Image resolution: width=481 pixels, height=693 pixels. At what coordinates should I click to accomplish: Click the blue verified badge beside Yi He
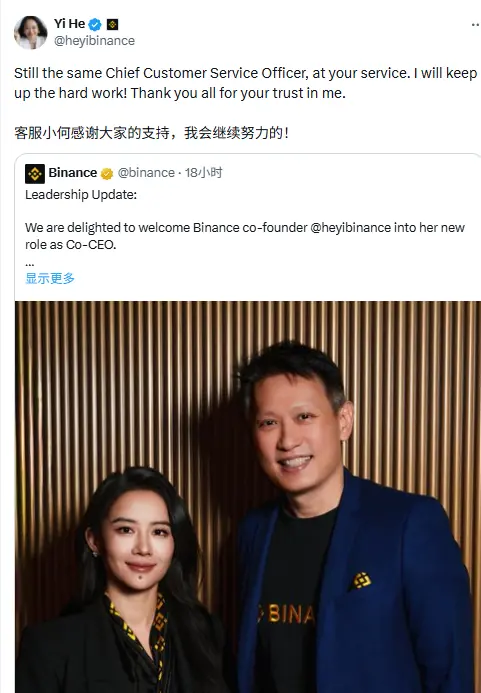click(95, 24)
